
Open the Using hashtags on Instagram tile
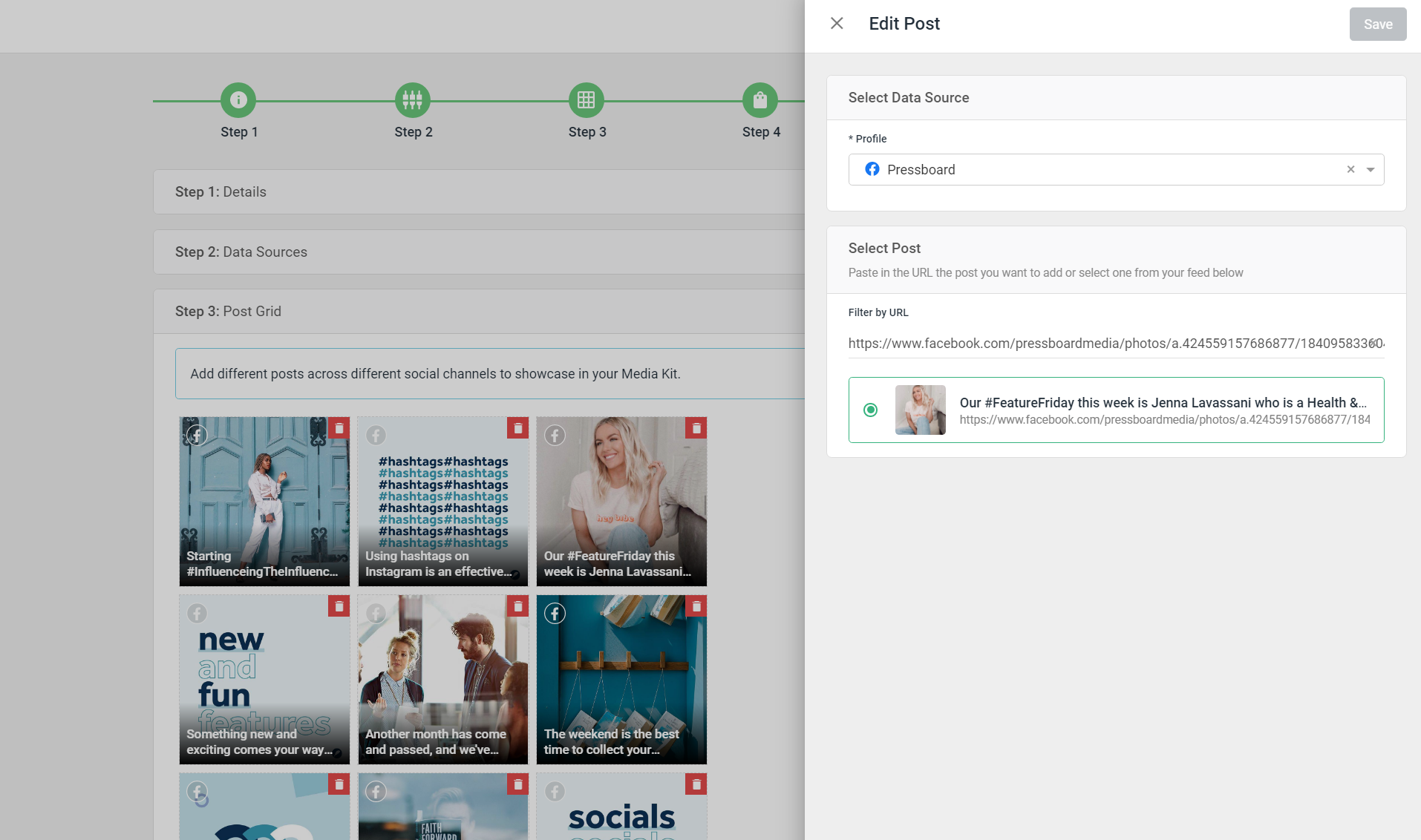coord(443,502)
